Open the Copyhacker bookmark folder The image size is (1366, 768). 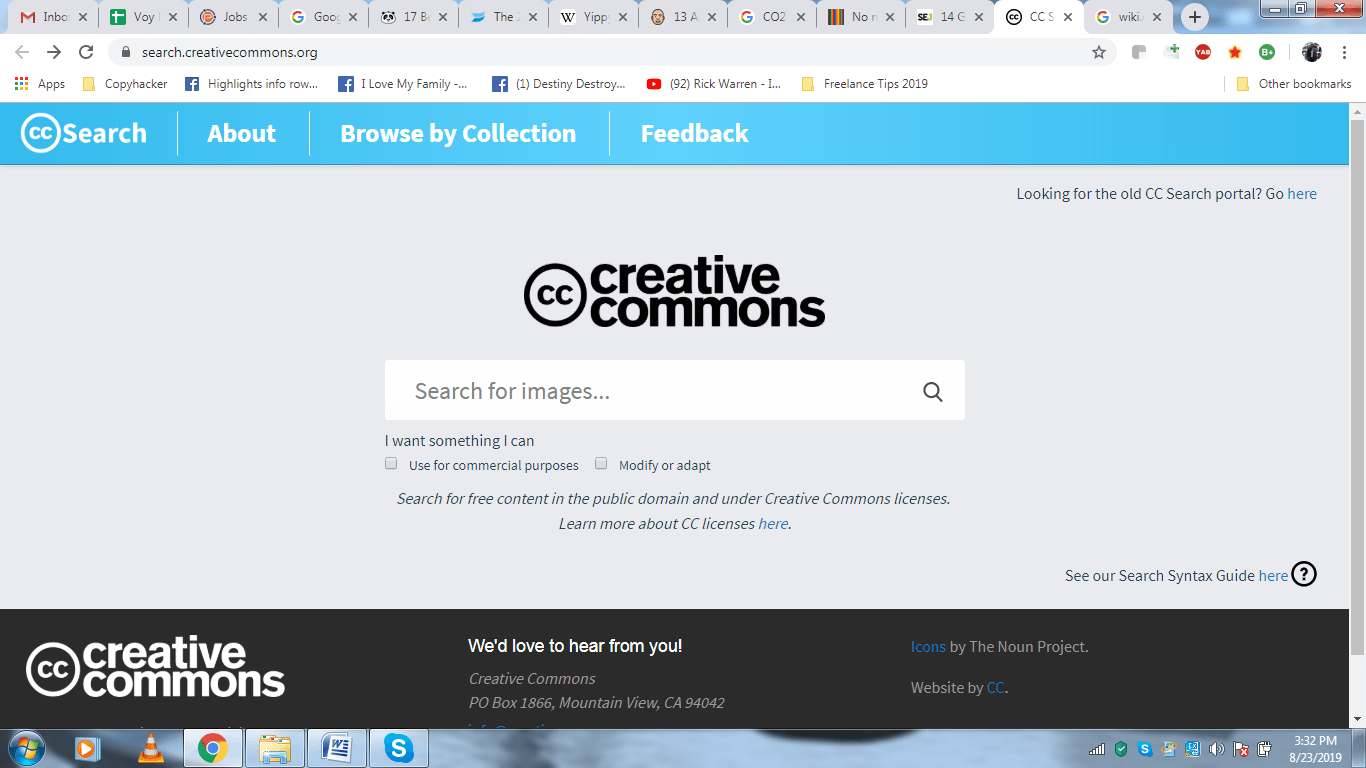click(125, 84)
